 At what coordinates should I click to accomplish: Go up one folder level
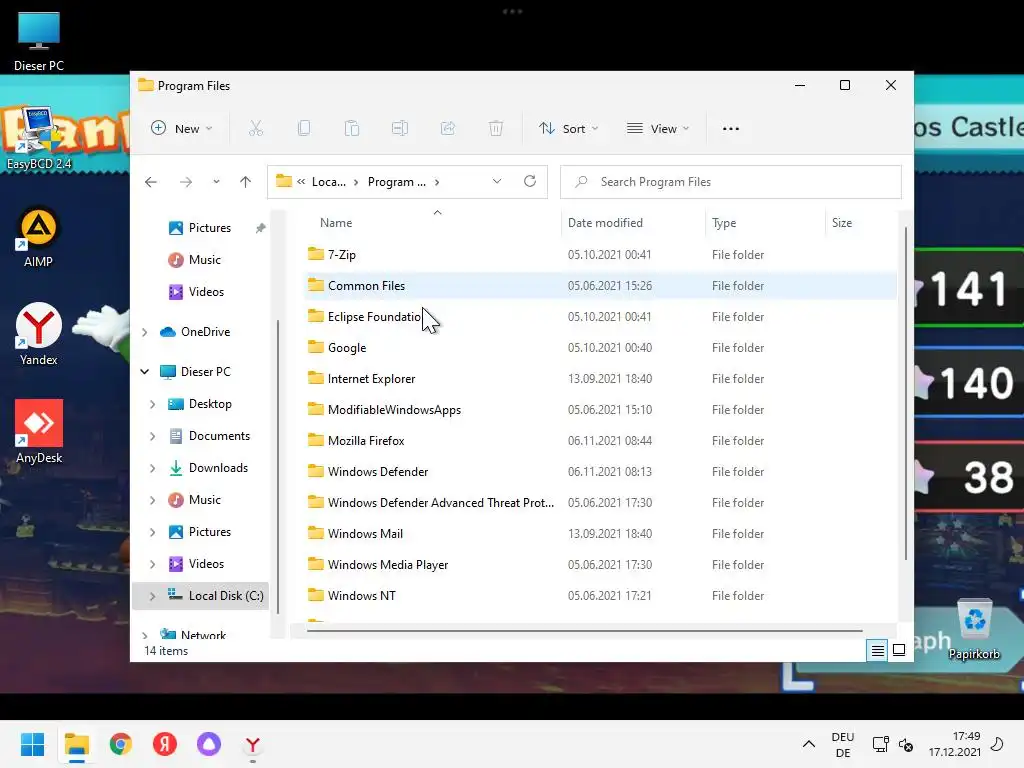(246, 182)
